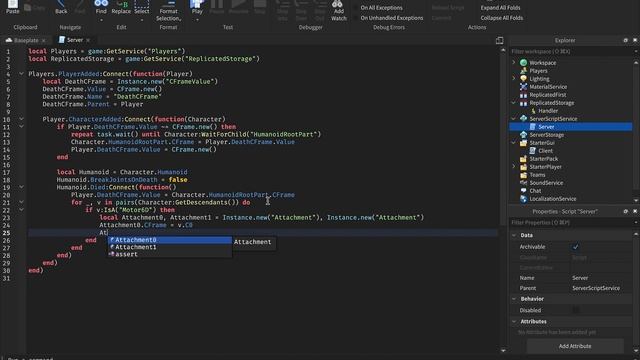This screenshot has width=640, height=360.
Task: Click the ServerStorage icon
Action: (524, 135)
